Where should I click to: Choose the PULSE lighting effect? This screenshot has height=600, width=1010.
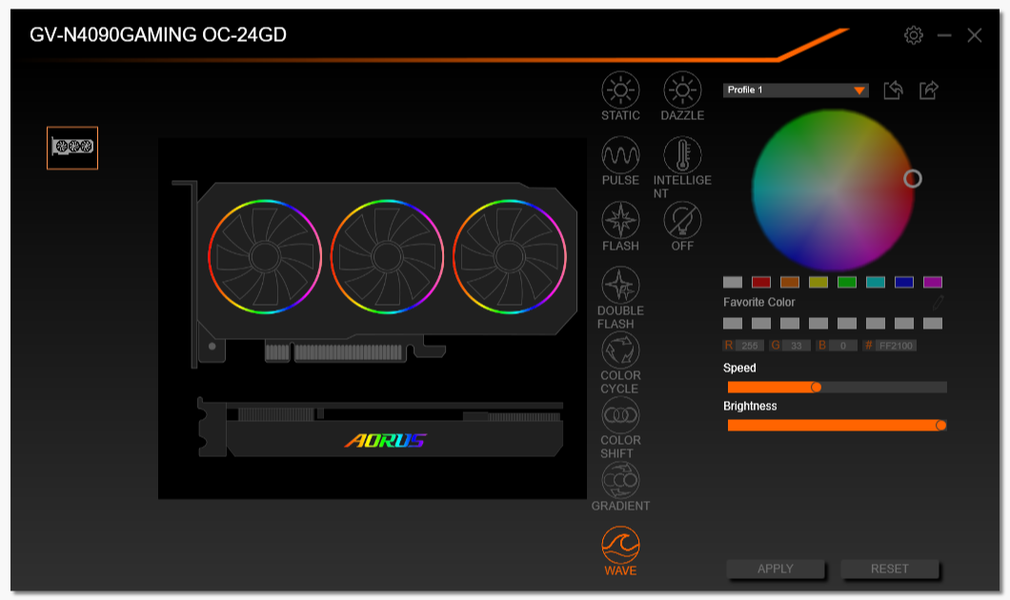pos(620,162)
